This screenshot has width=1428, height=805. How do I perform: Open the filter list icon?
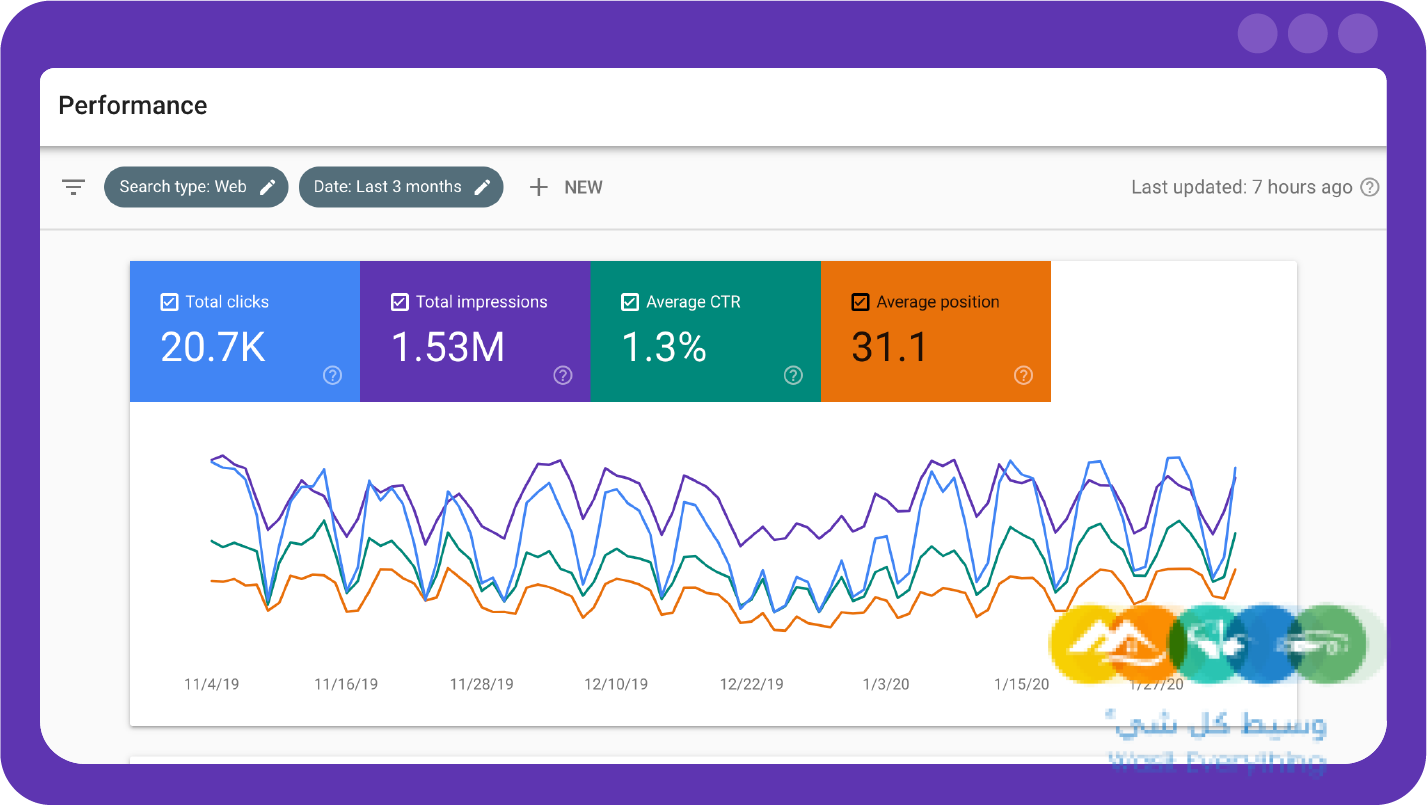click(x=73, y=187)
